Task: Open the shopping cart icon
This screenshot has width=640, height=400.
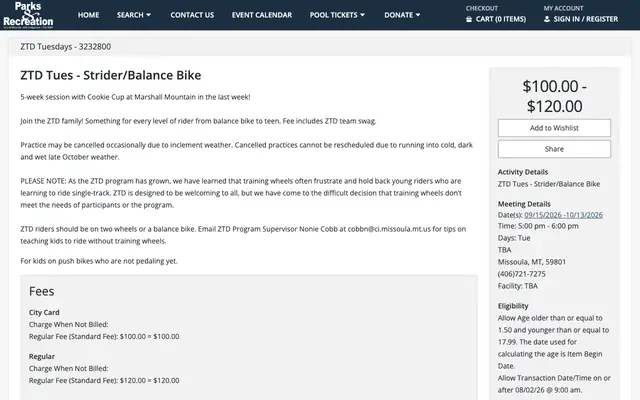Action: pyautogui.click(x=469, y=19)
